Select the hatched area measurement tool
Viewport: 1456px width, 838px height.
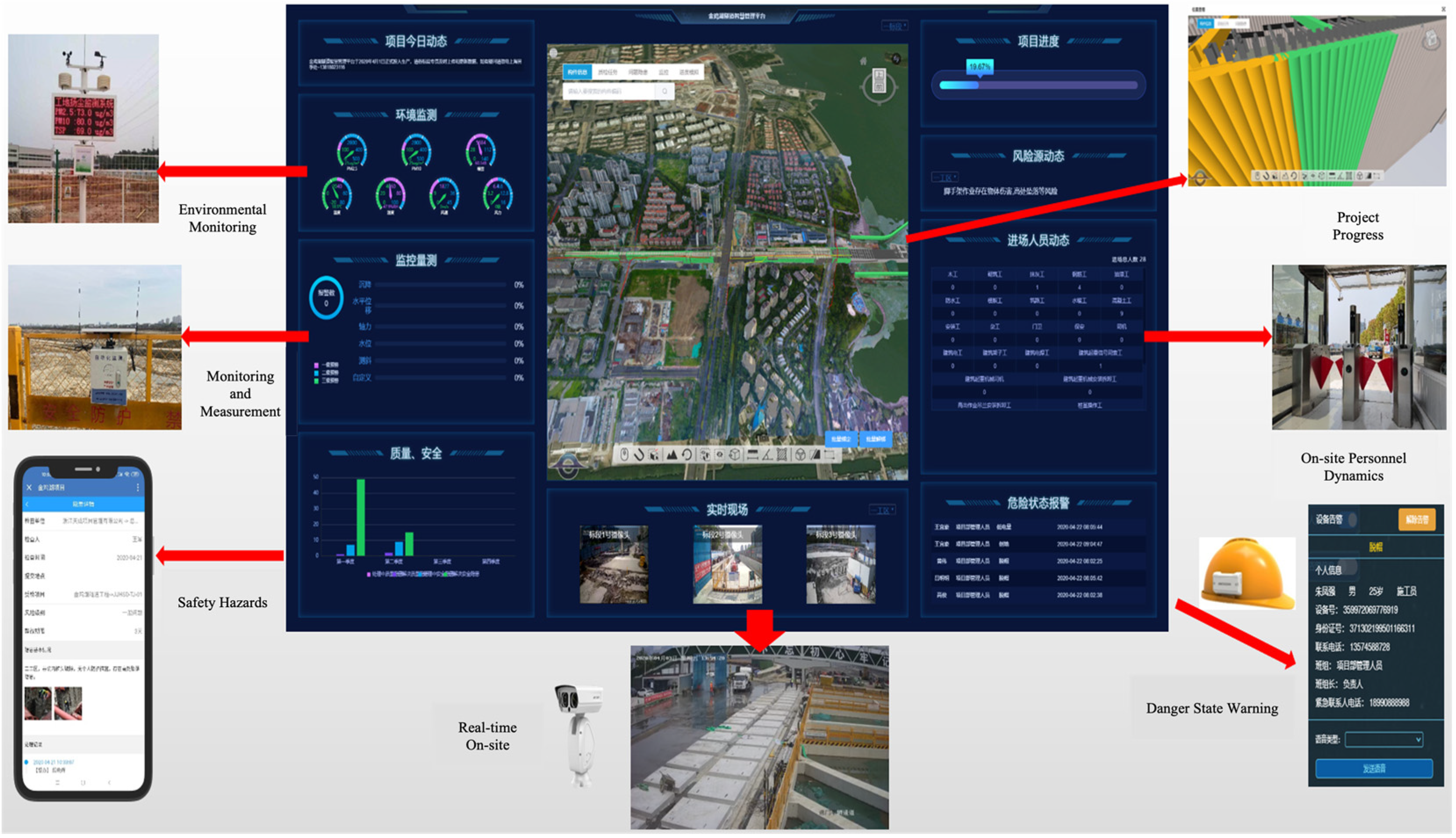pos(782,455)
